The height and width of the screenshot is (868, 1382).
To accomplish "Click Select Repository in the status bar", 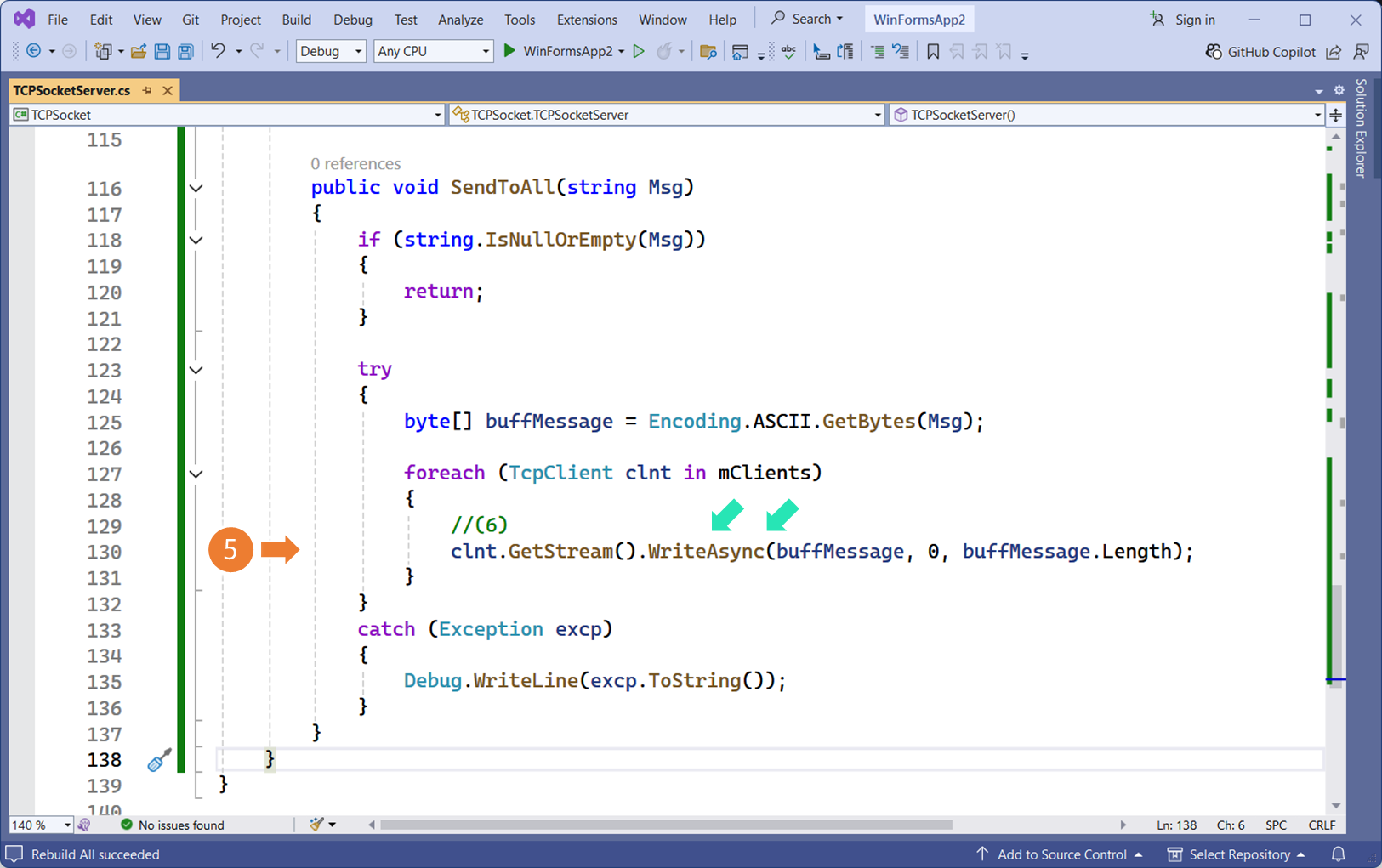I will [1237, 854].
